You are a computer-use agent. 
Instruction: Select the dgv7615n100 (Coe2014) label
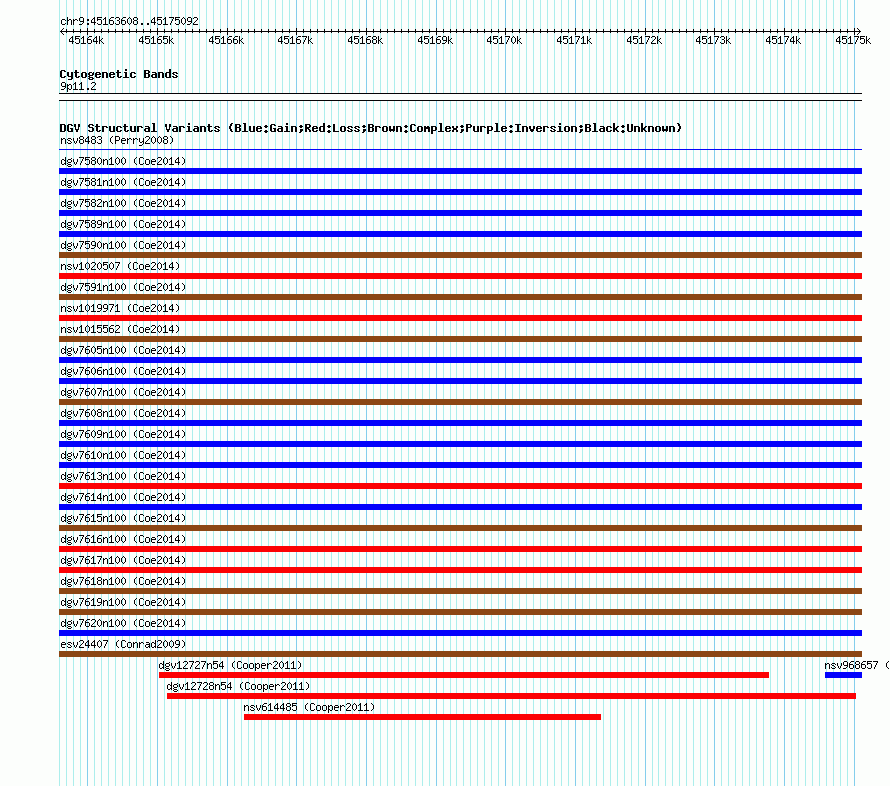click(123, 518)
